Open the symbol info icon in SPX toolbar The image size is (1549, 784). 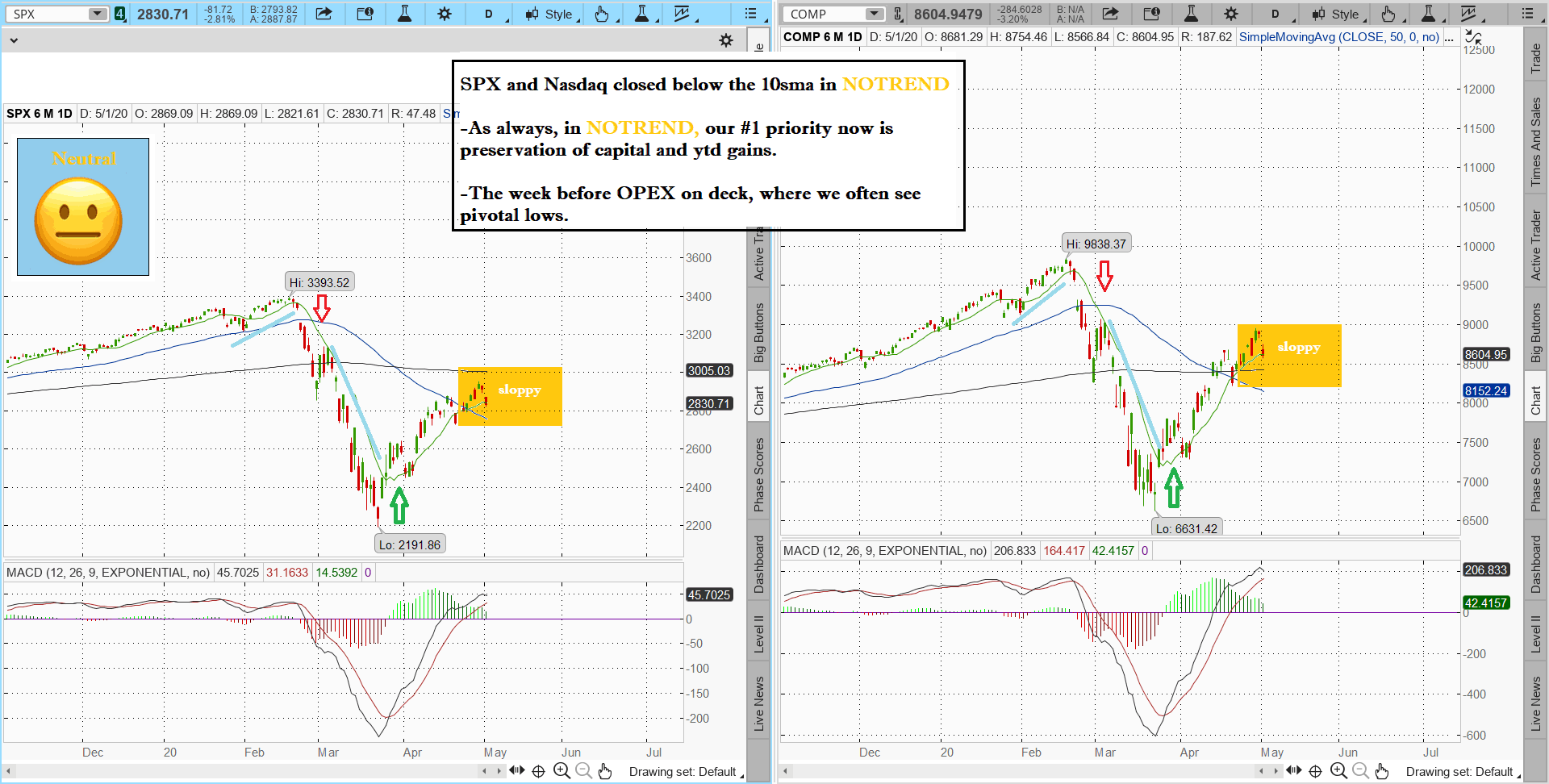click(x=365, y=14)
